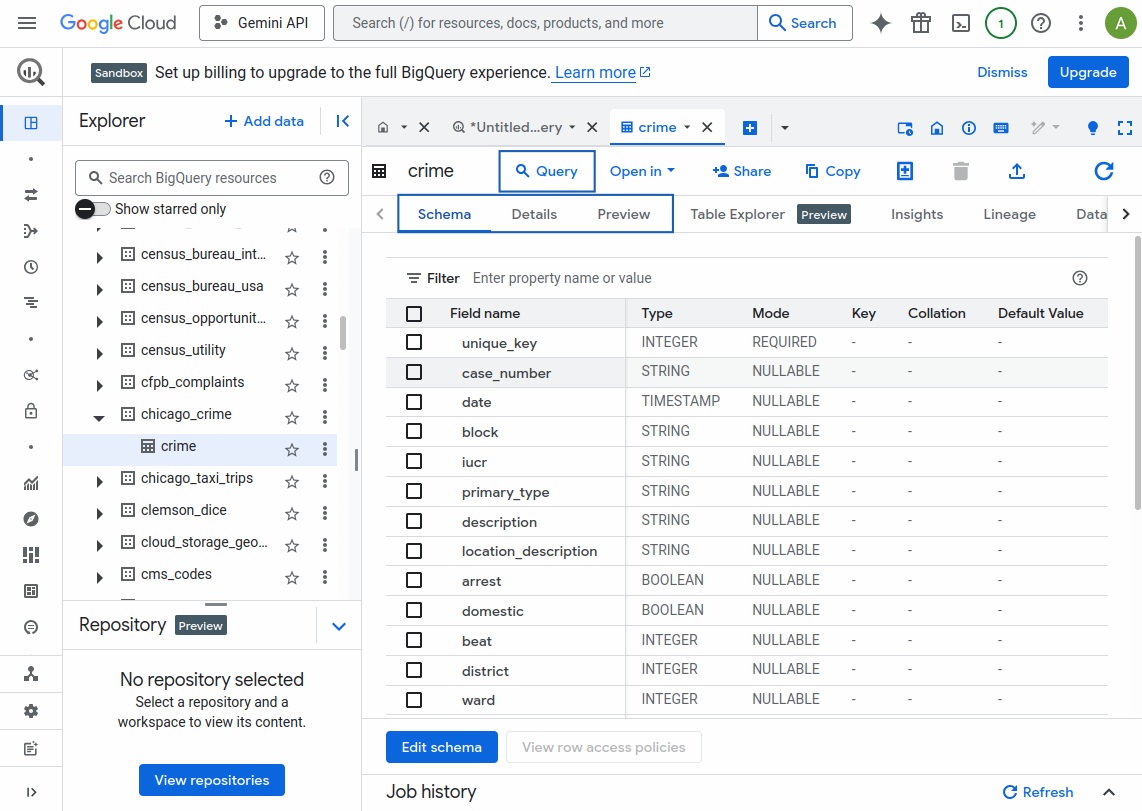Screen dimensions: 1142x811
Task: Expand the chicago_taxi_trips dataset
Action: click(x=99, y=481)
